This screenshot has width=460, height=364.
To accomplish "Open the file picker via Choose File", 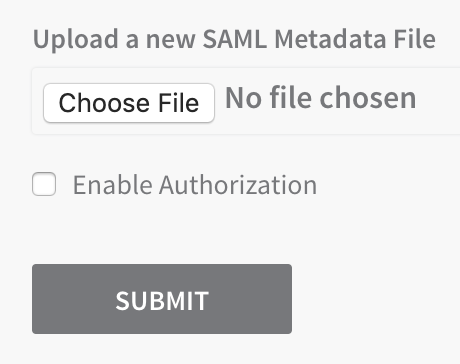I will (129, 103).
